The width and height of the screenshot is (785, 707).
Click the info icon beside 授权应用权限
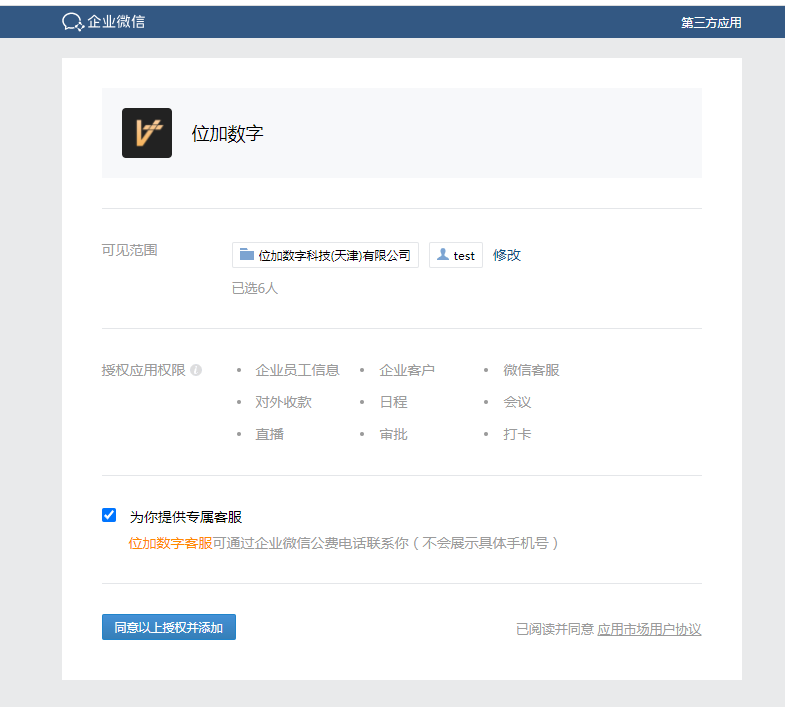[196, 370]
